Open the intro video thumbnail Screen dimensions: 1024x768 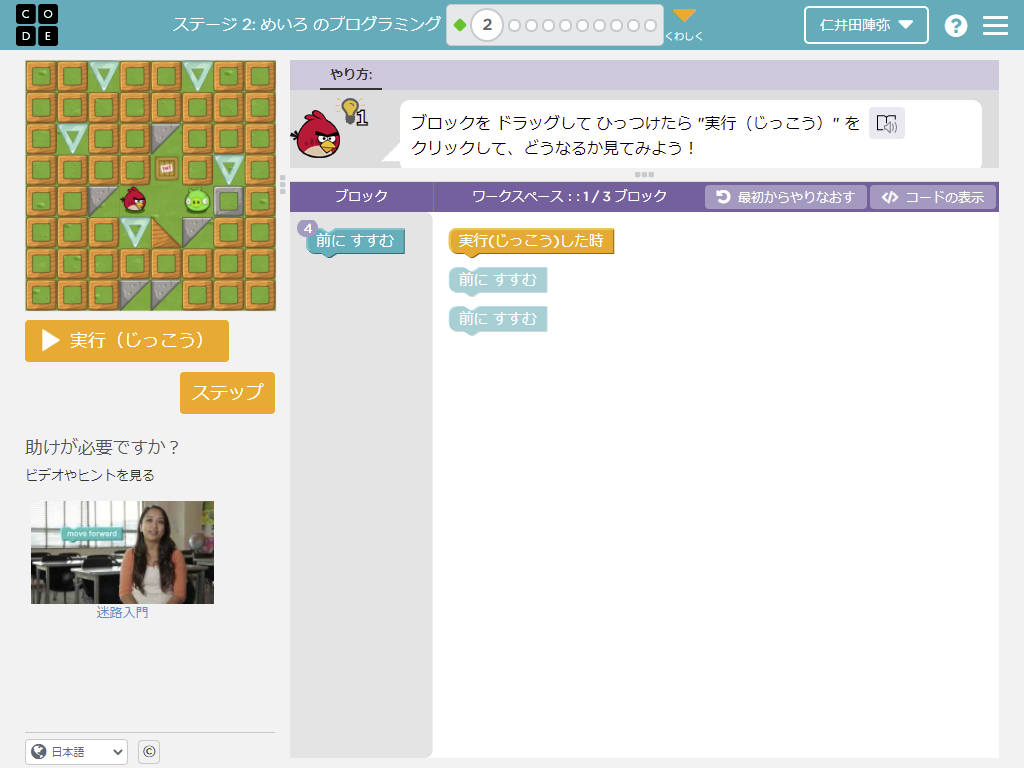pyautogui.click(x=122, y=552)
